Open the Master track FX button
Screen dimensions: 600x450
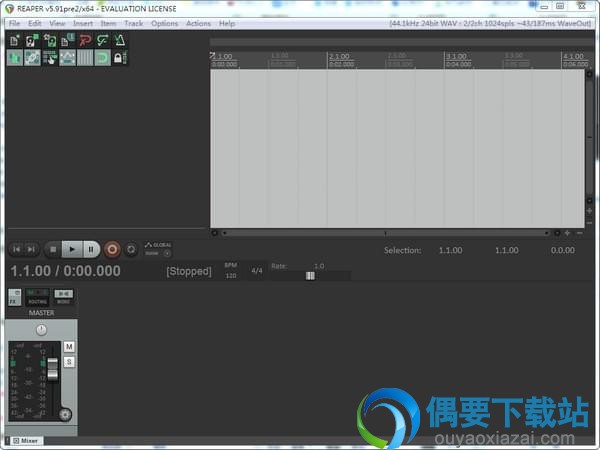click(15, 297)
